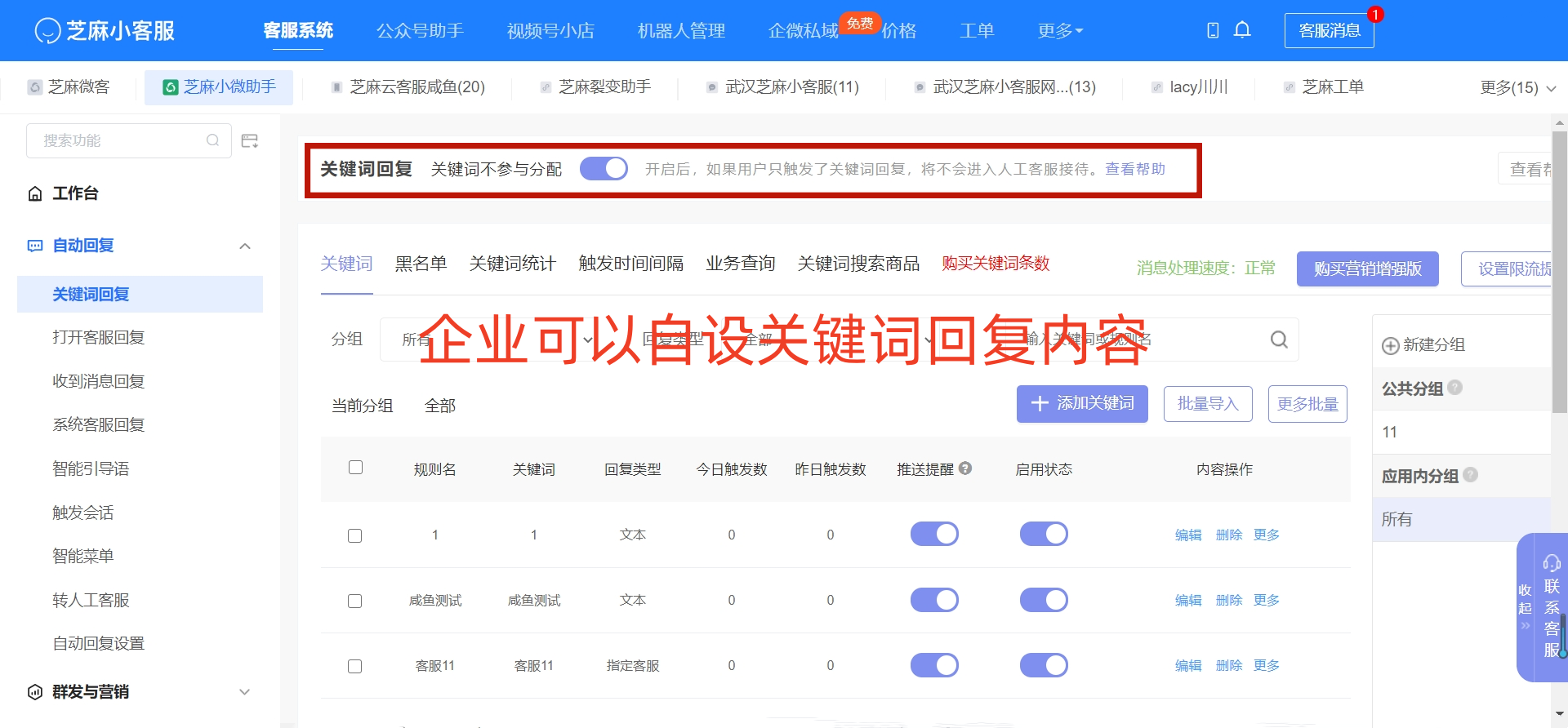Open the notification bell icon
1568x728 pixels.
tap(1242, 30)
